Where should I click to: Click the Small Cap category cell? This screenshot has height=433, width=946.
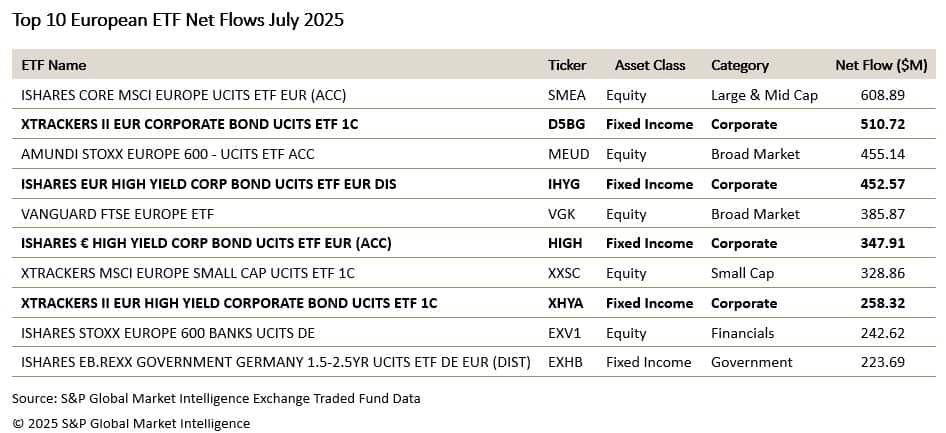tap(742, 273)
